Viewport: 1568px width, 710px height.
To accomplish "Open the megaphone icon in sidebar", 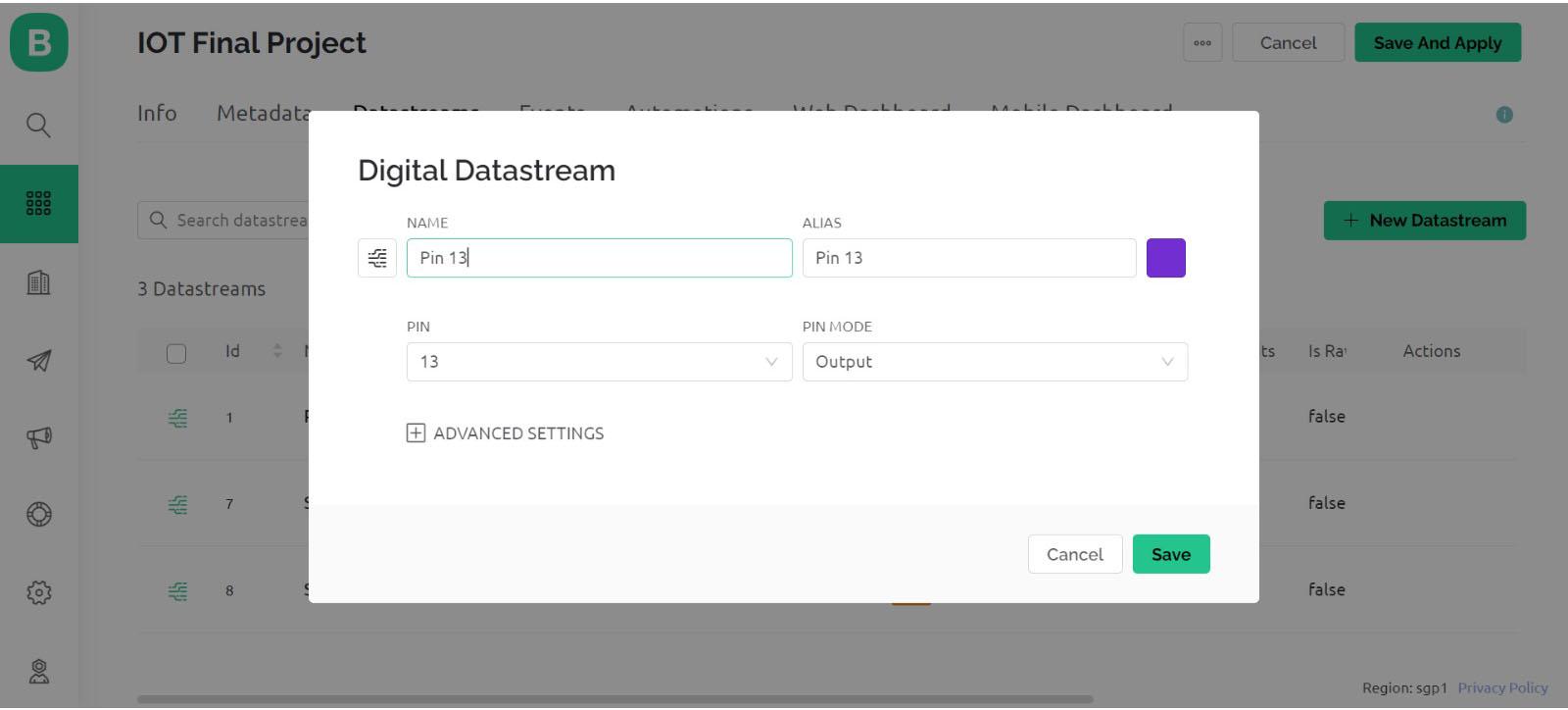I will click(x=38, y=437).
